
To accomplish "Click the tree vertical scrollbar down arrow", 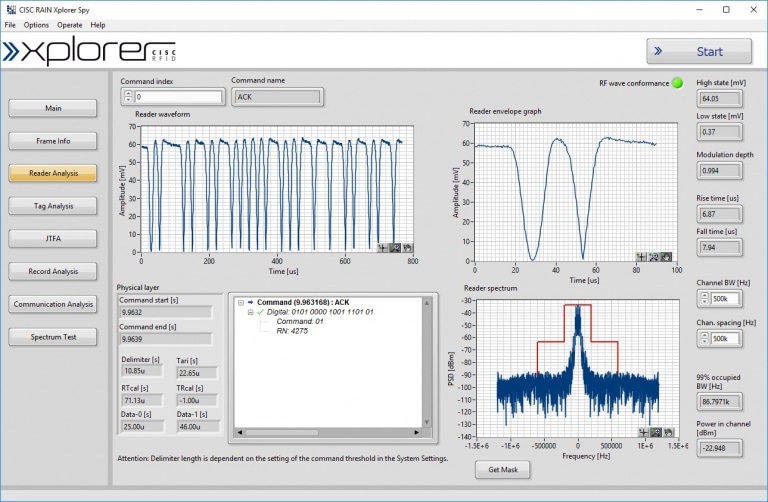I will (427, 422).
